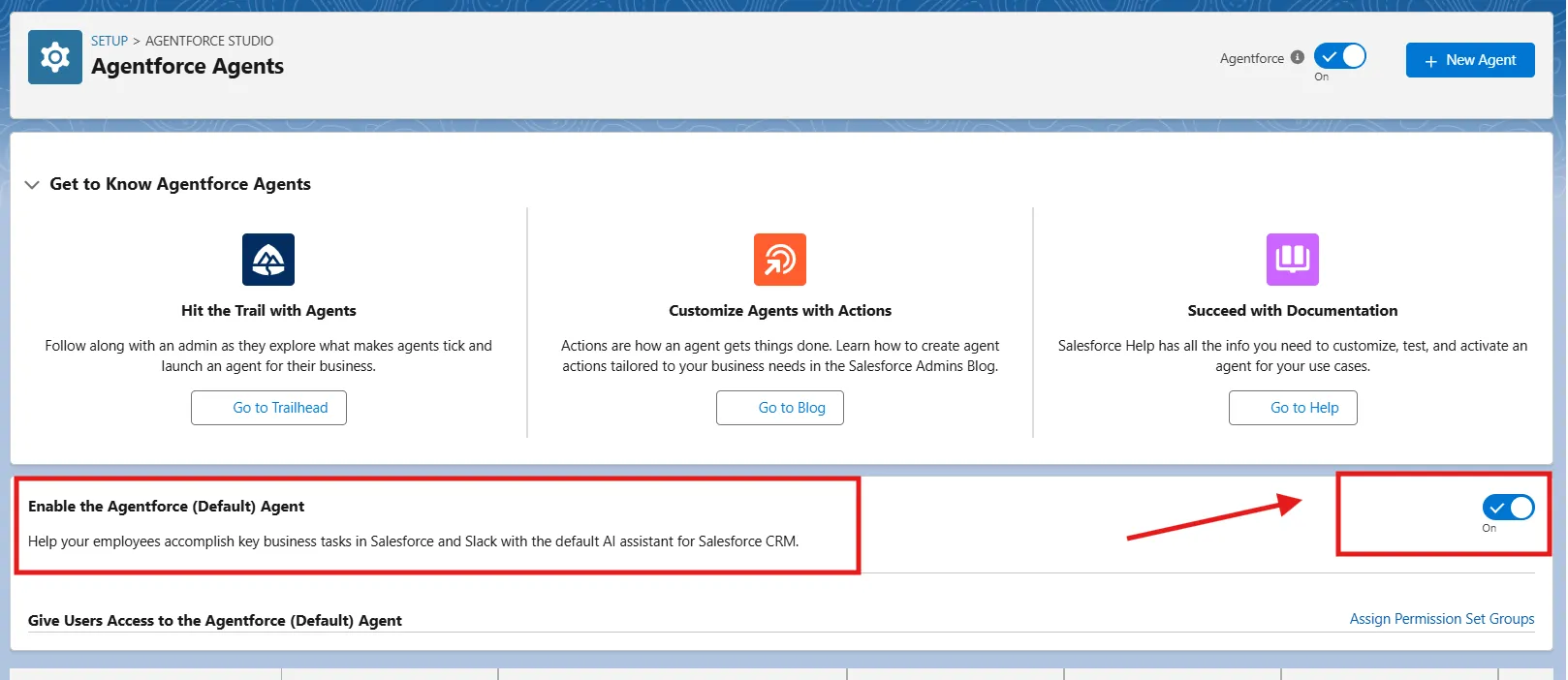
Task: Click the Setup gear icon
Action: tap(55, 57)
